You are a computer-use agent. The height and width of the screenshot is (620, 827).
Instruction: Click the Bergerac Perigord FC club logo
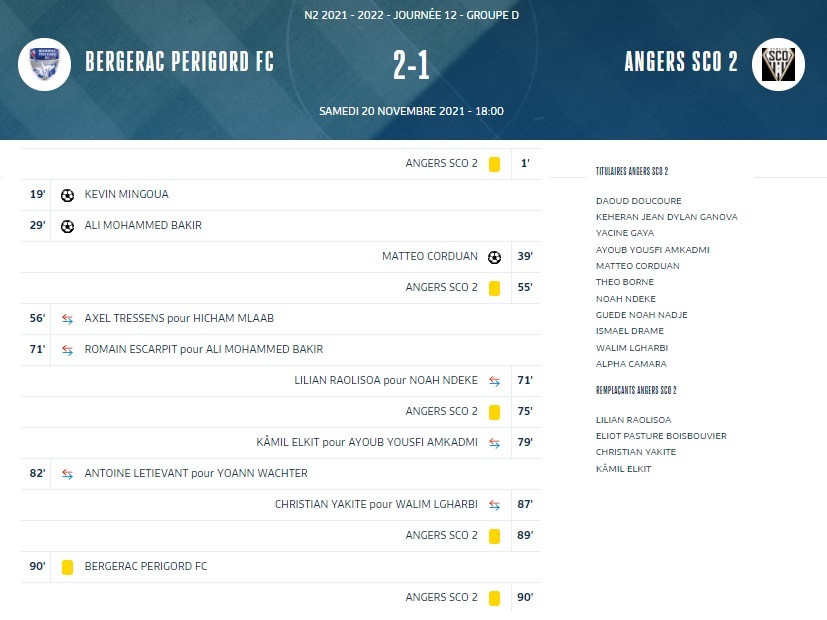[x=44, y=64]
